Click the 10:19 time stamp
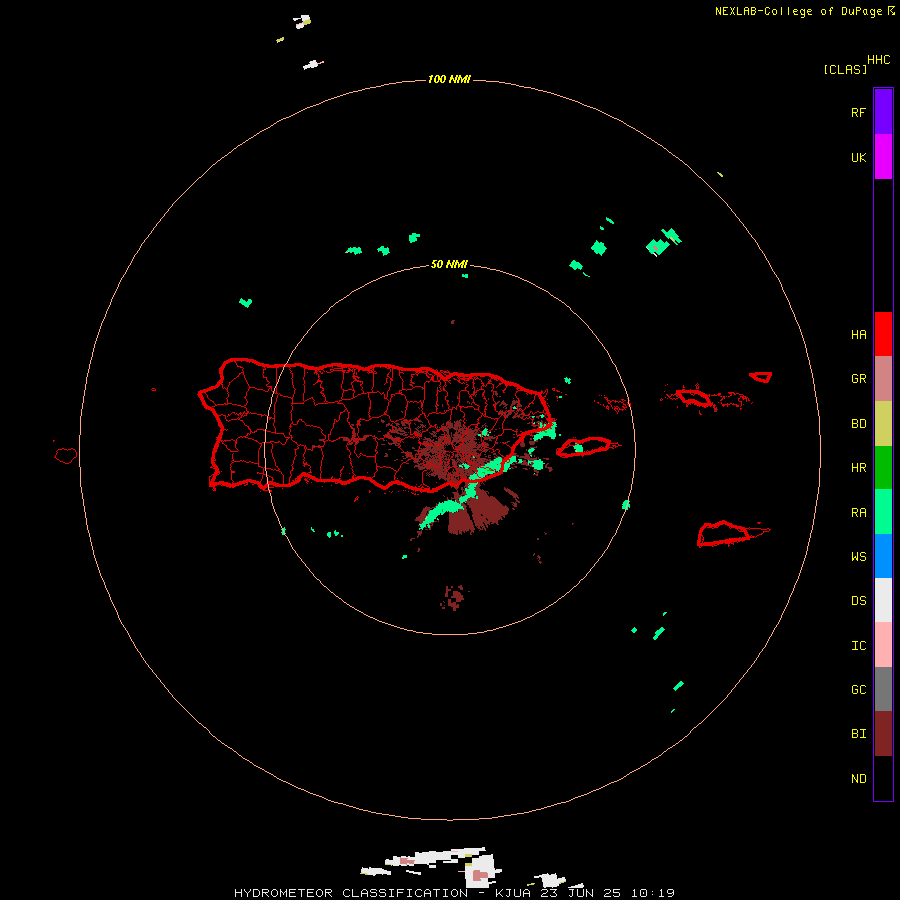Viewport: 900px width, 900px height. click(653, 893)
